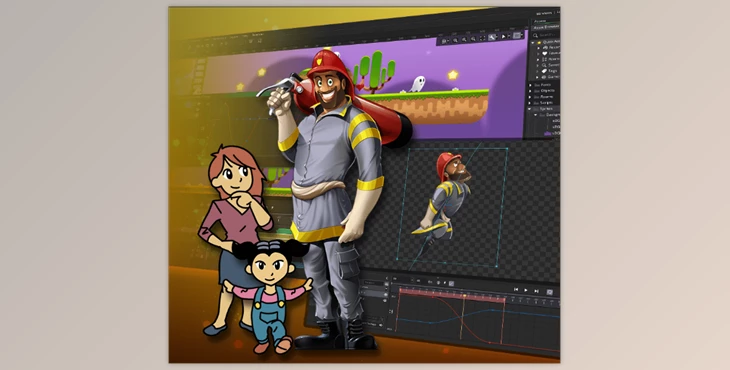Select the Tags row in Quick Access
Image resolution: width=730 pixels, height=370 pixels.
548,71
